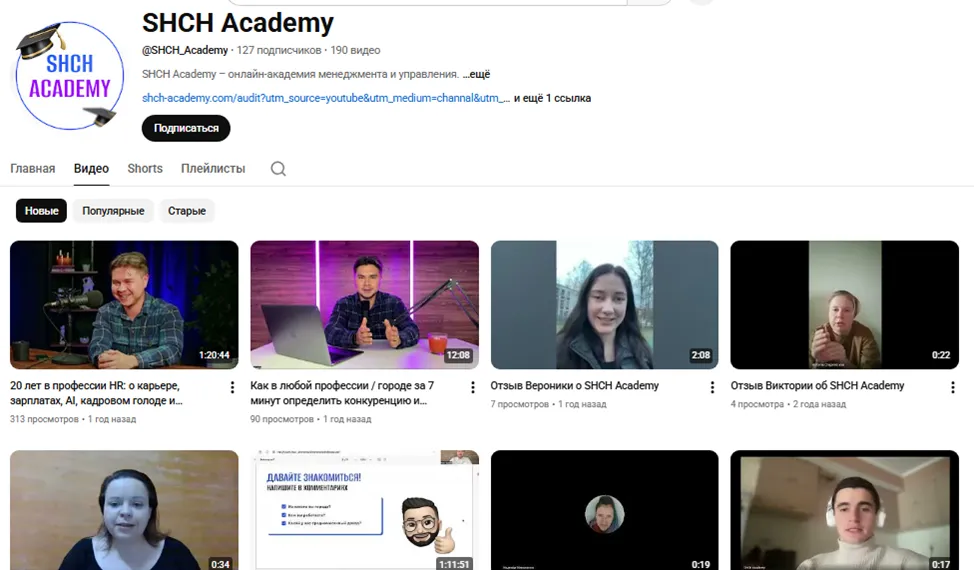Open options menu for 'Отзыв Виктории' video
The width and height of the screenshot is (974, 570).
[952, 387]
